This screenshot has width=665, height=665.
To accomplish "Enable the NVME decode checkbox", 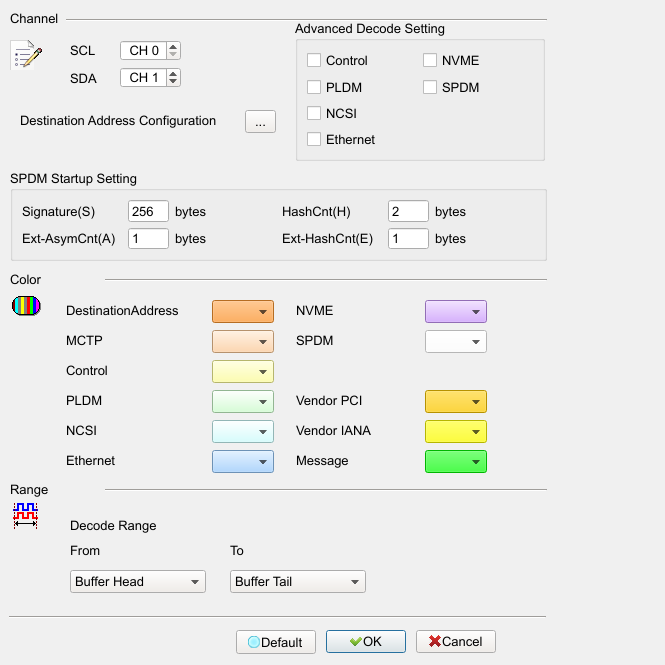I will tap(430, 60).
